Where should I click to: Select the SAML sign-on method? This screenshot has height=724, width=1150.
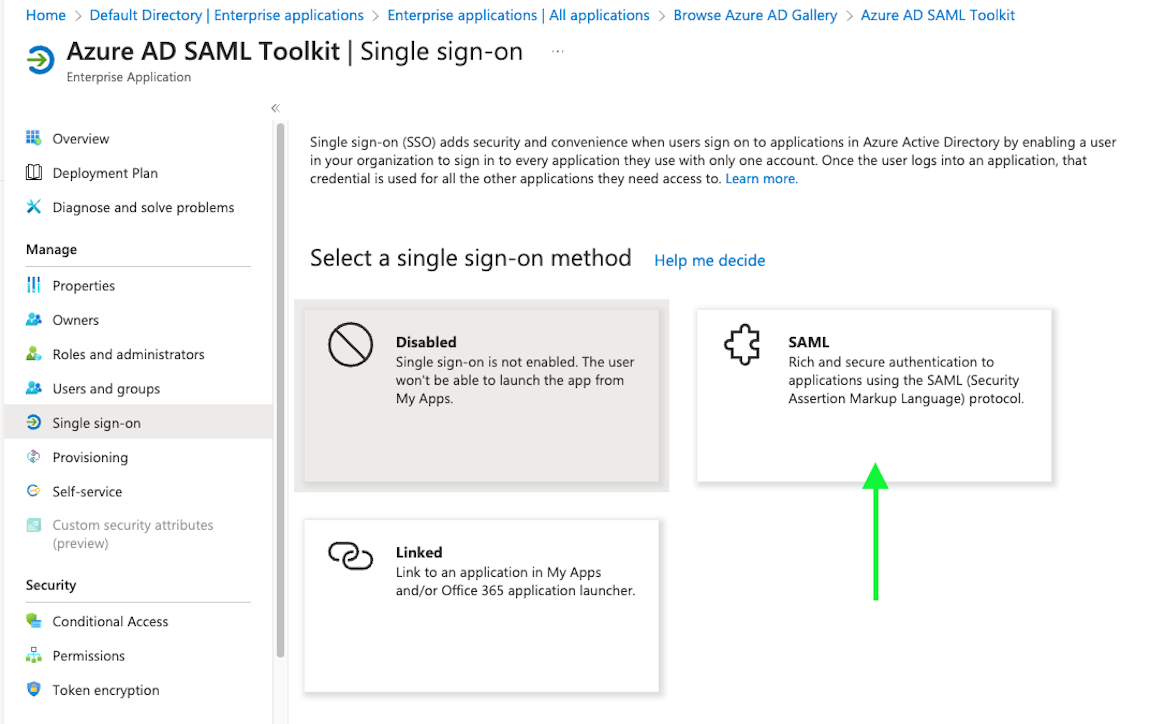pyautogui.click(x=873, y=395)
